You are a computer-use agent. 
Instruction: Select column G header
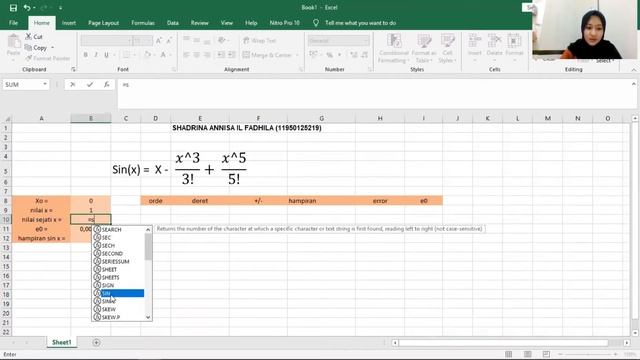pos(321,118)
